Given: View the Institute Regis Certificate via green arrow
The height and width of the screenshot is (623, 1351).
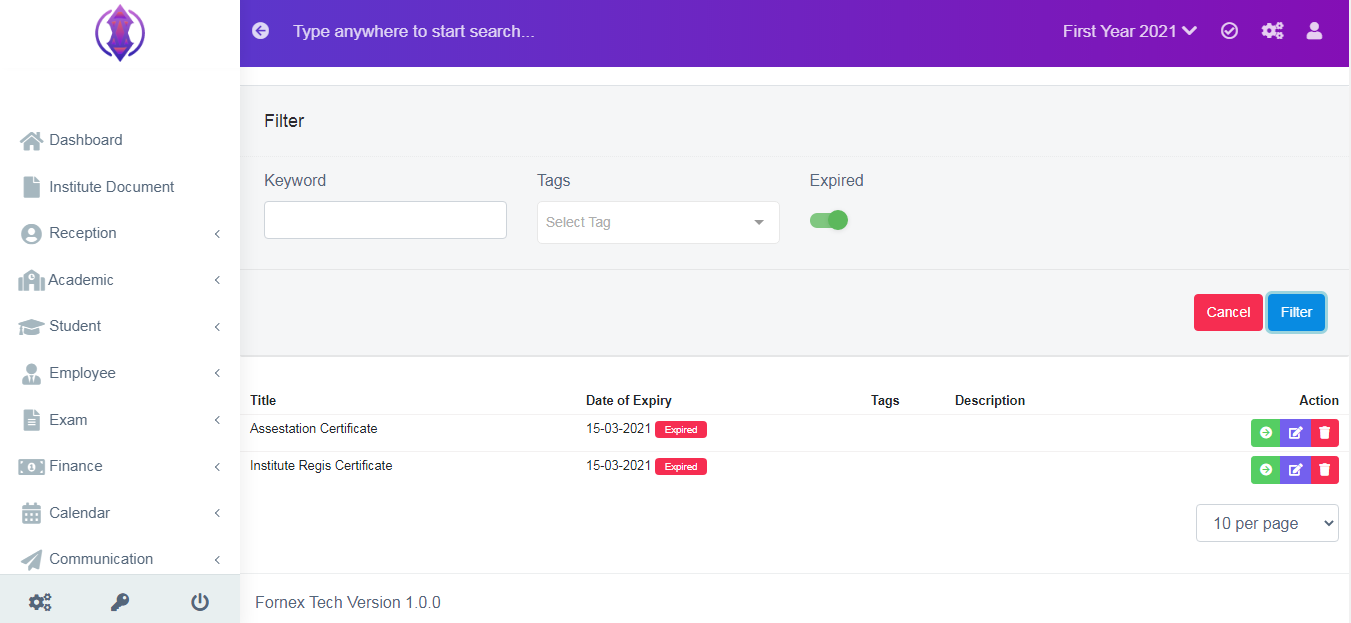Looking at the screenshot, I should pos(1265,470).
